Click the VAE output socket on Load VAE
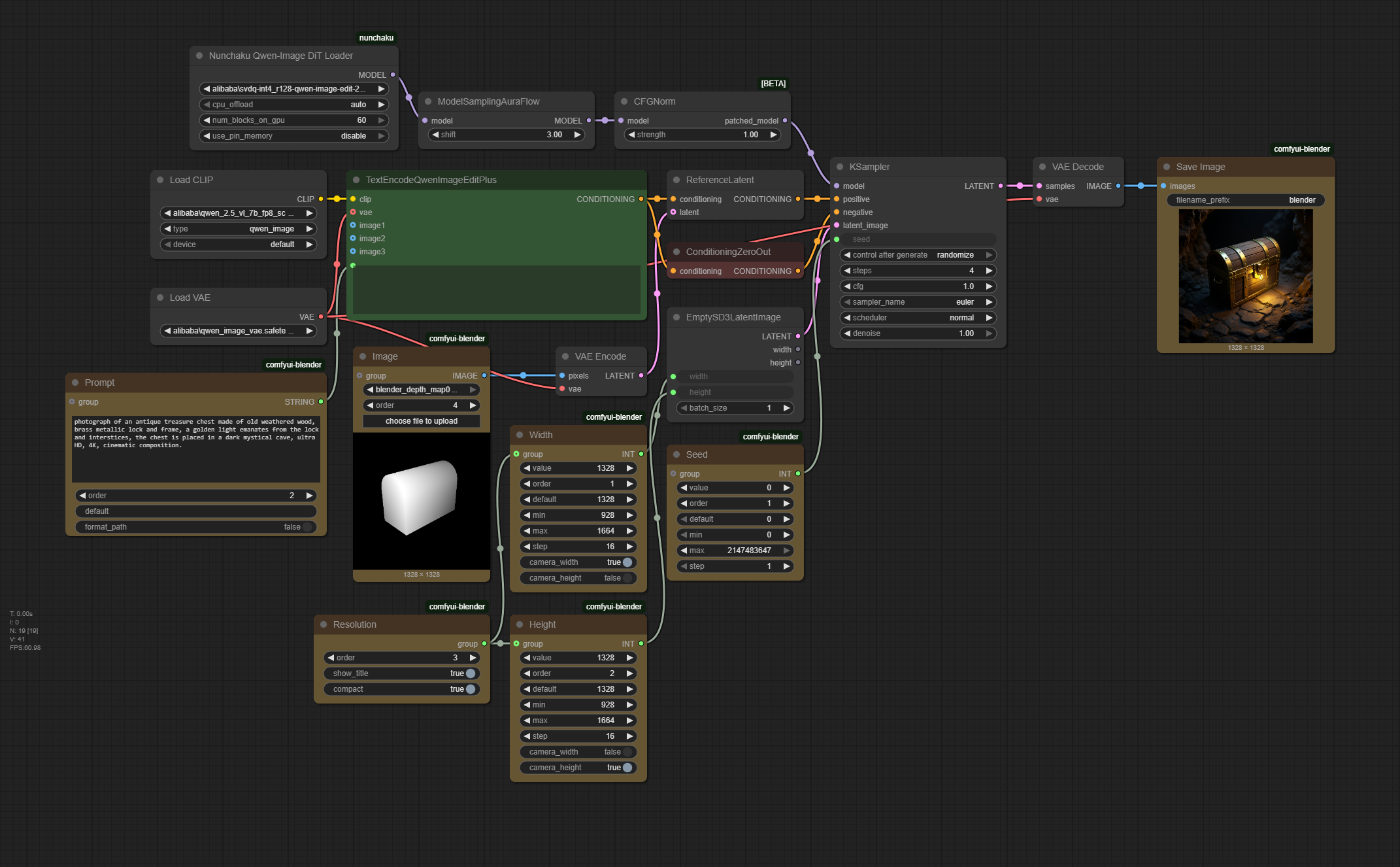 click(x=321, y=316)
